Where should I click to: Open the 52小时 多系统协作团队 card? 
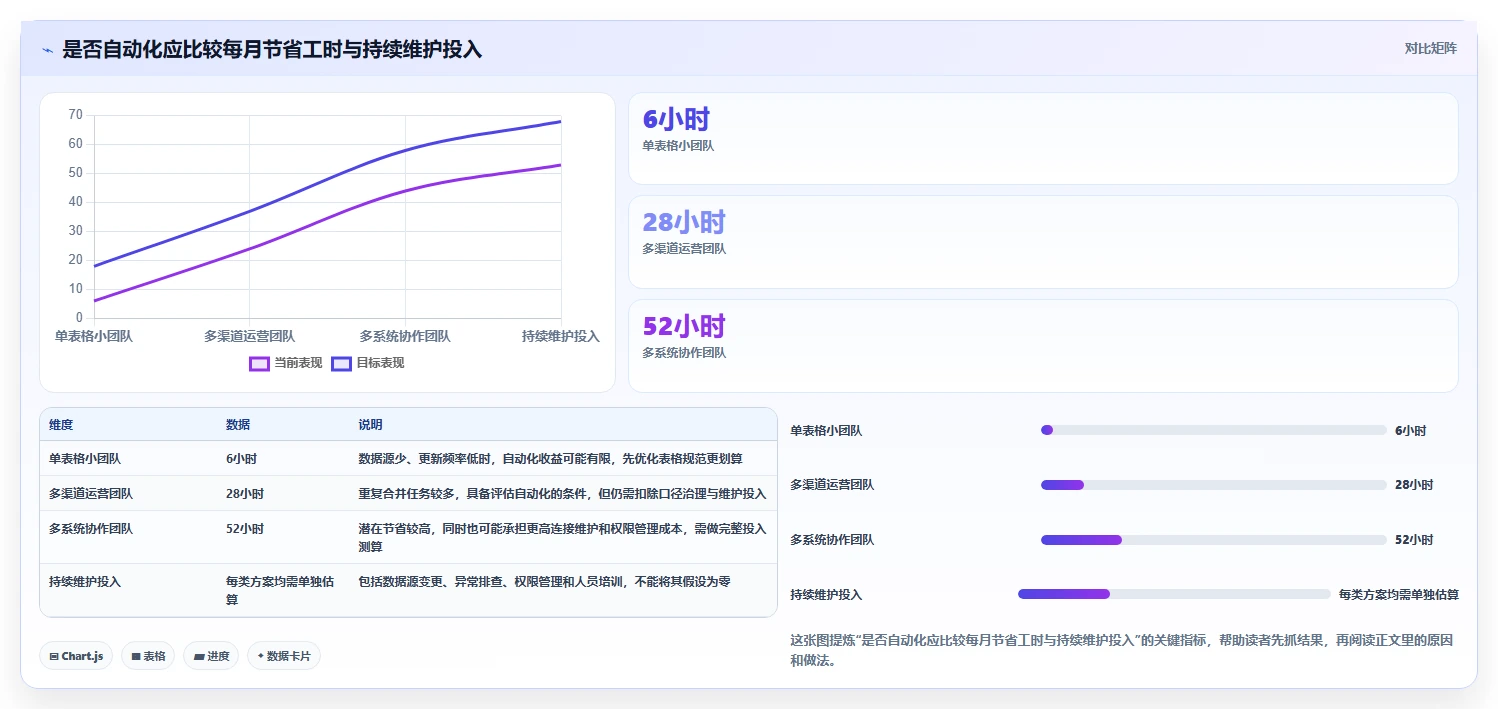(x=1043, y=346)
